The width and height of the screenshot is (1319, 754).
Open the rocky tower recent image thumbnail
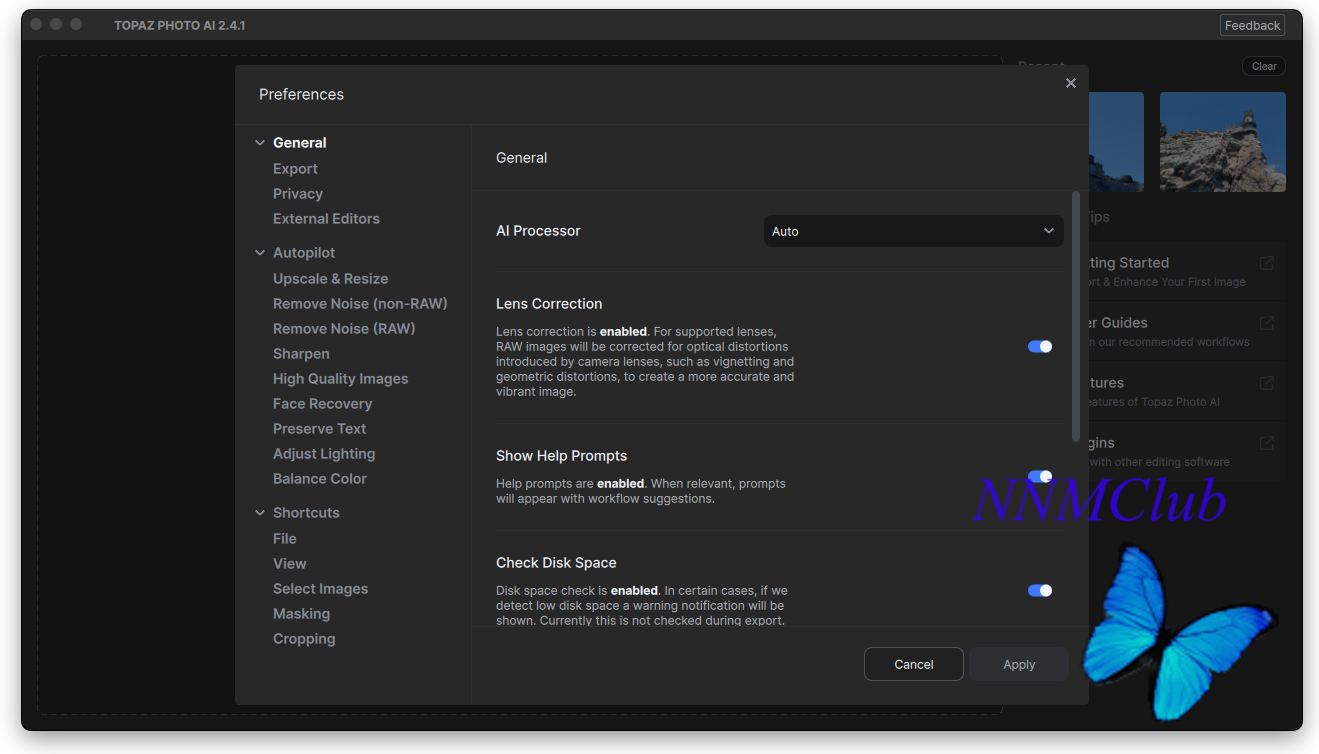point(1223,142)
